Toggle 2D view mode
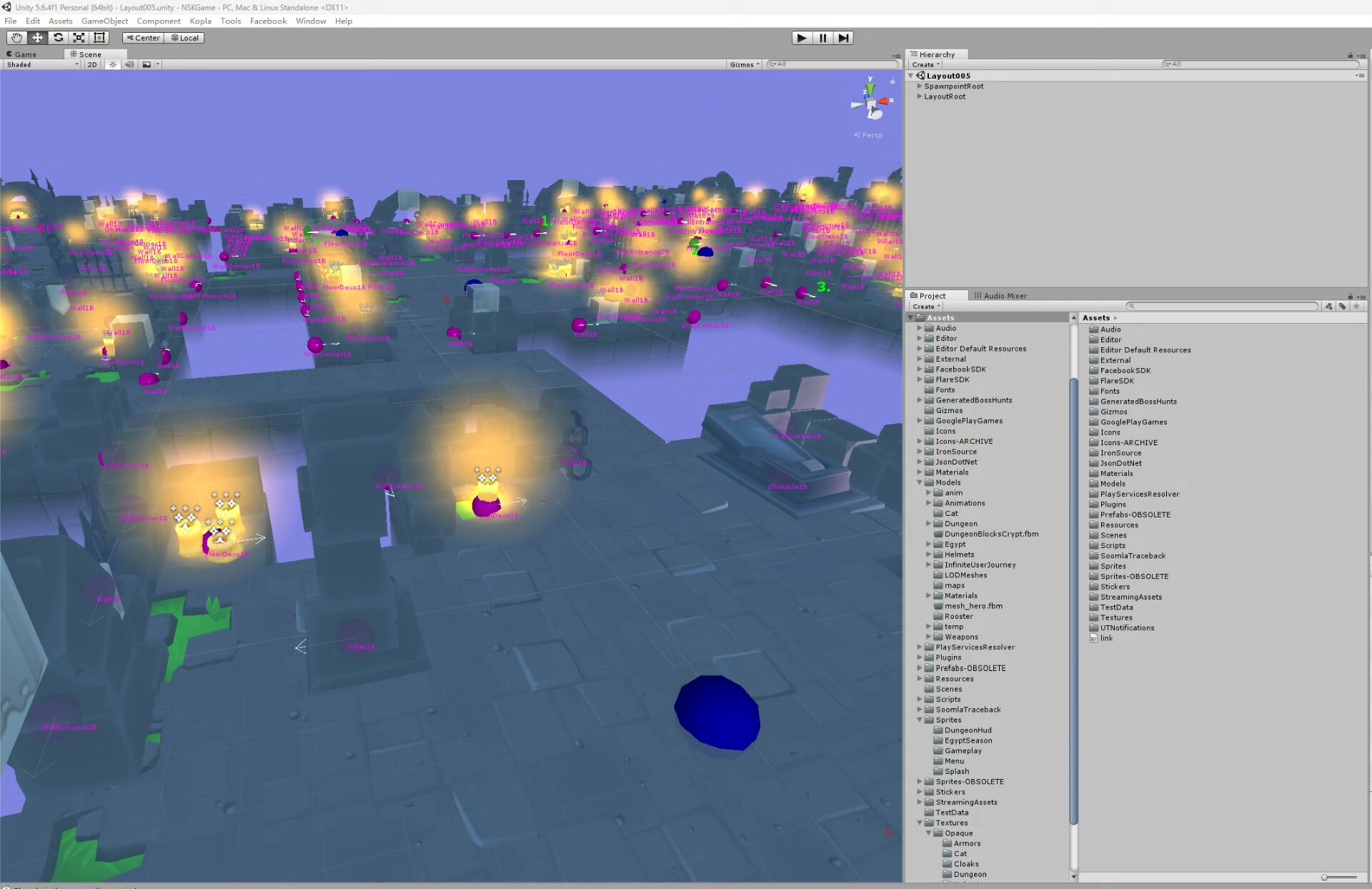 (x=92, y=64)
